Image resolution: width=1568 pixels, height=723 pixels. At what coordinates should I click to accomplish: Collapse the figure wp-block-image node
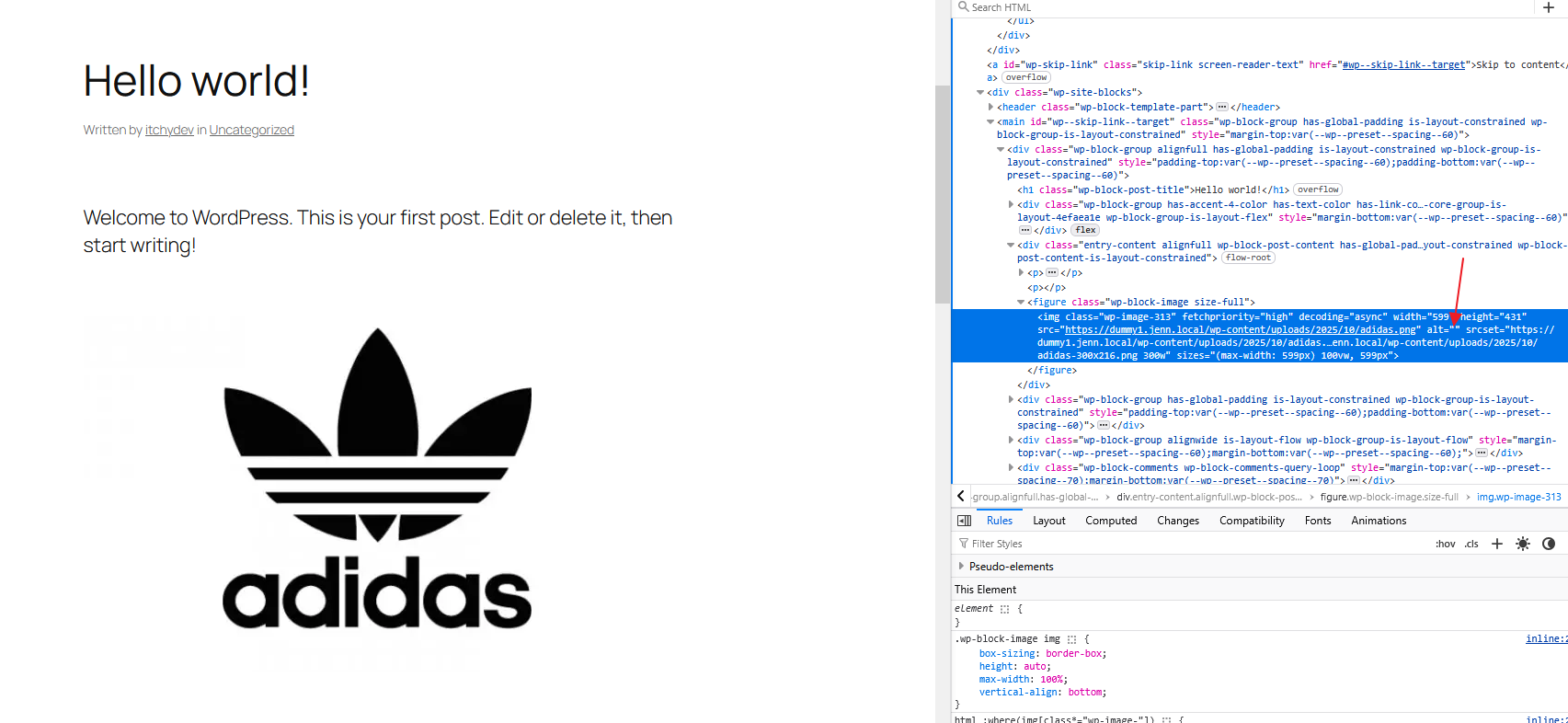[1021, 303]
